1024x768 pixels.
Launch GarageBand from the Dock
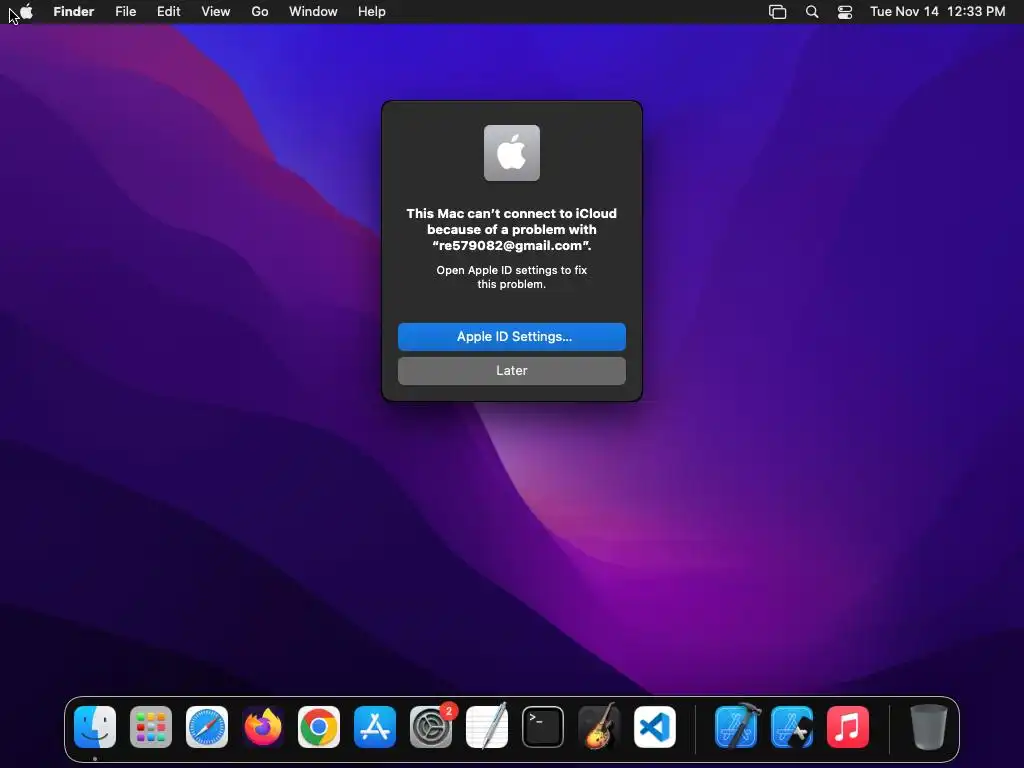599,726
